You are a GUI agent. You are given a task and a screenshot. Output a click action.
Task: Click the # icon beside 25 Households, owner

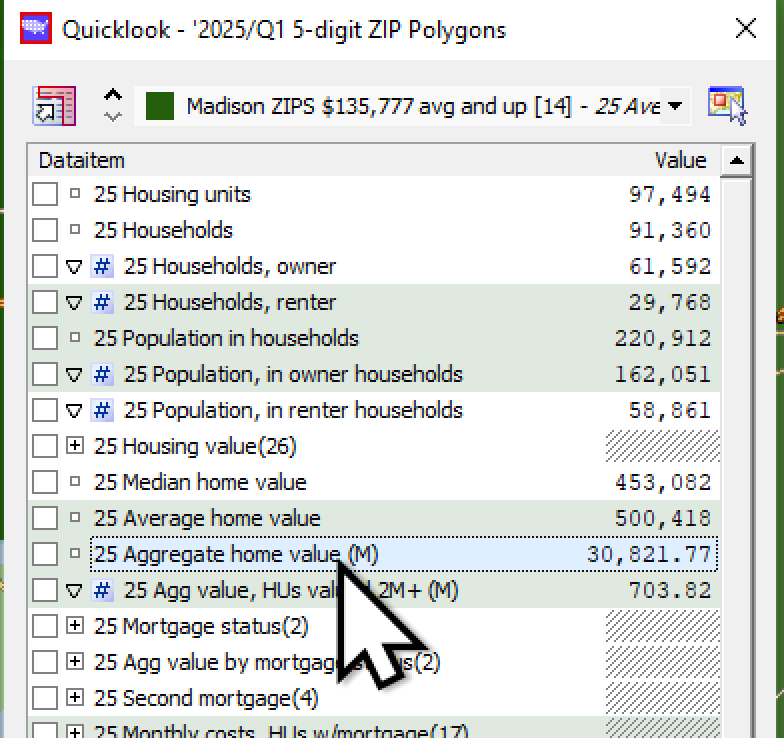pos(102,267)
